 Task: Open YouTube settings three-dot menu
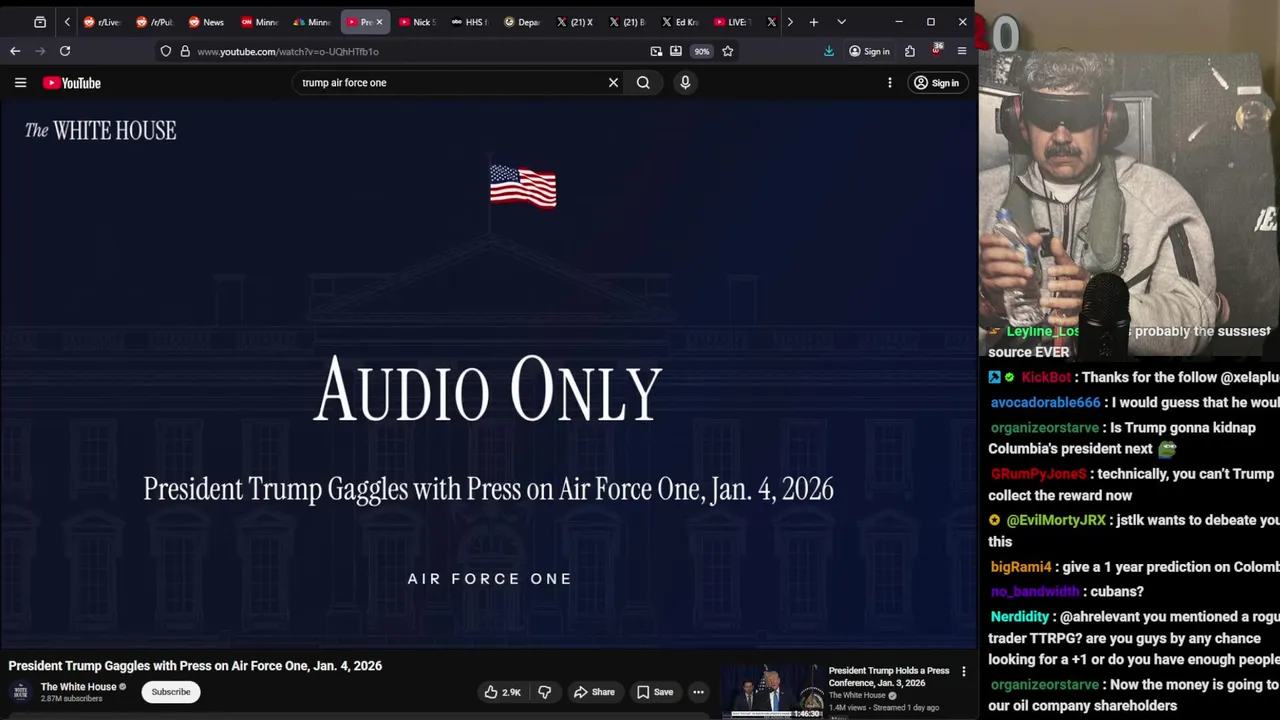point(889,83)
